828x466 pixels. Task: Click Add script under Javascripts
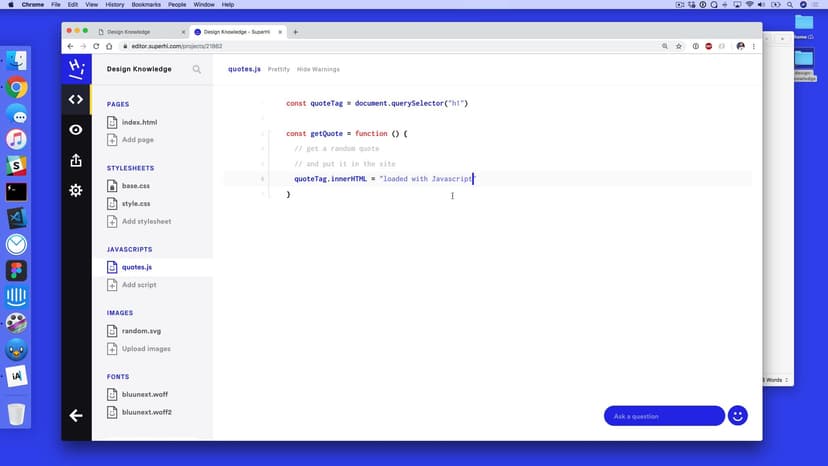point(139,285)
